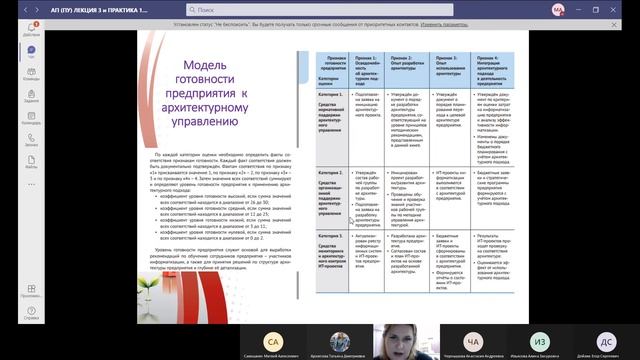The height and width of the screenshot is (360, 640).
Task: Open the Assignments (Задания) section
Action: coord(31,96)
